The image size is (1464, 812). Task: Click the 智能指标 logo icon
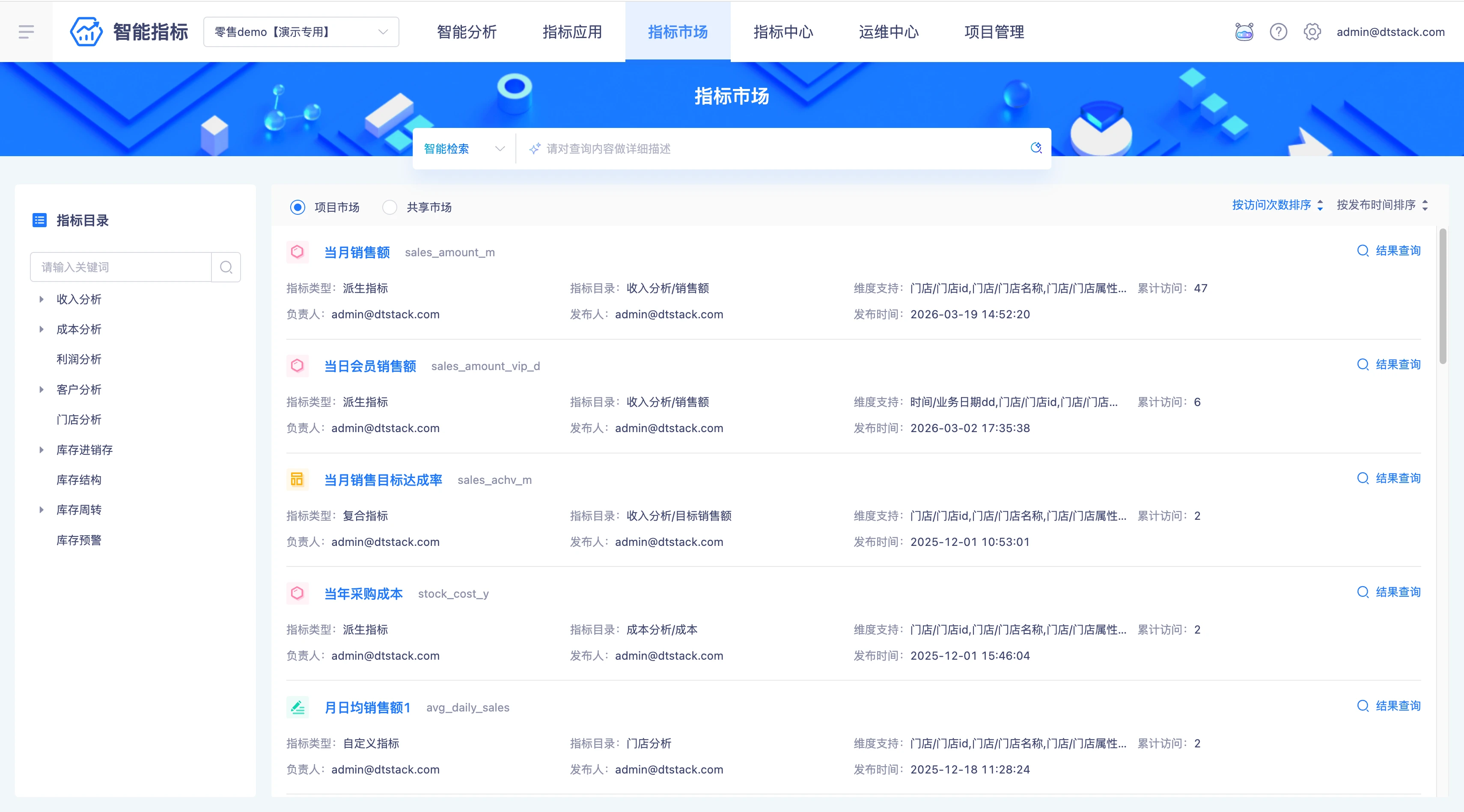click(x=86, y=32)
